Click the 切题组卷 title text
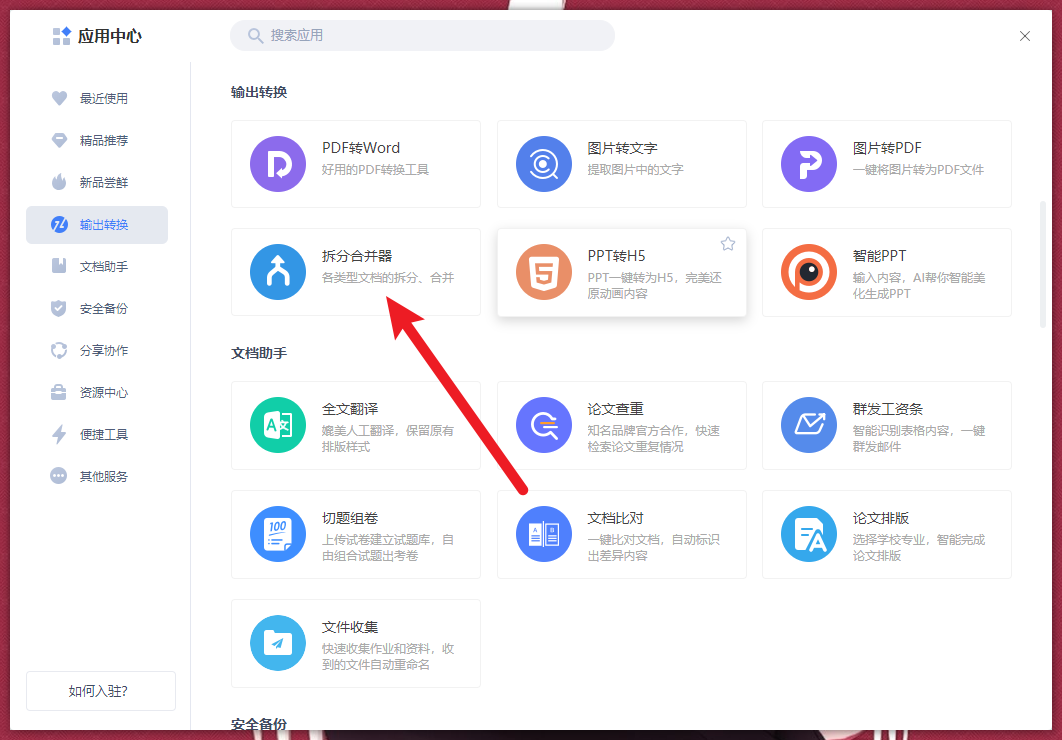 click(x=350, y=518)
